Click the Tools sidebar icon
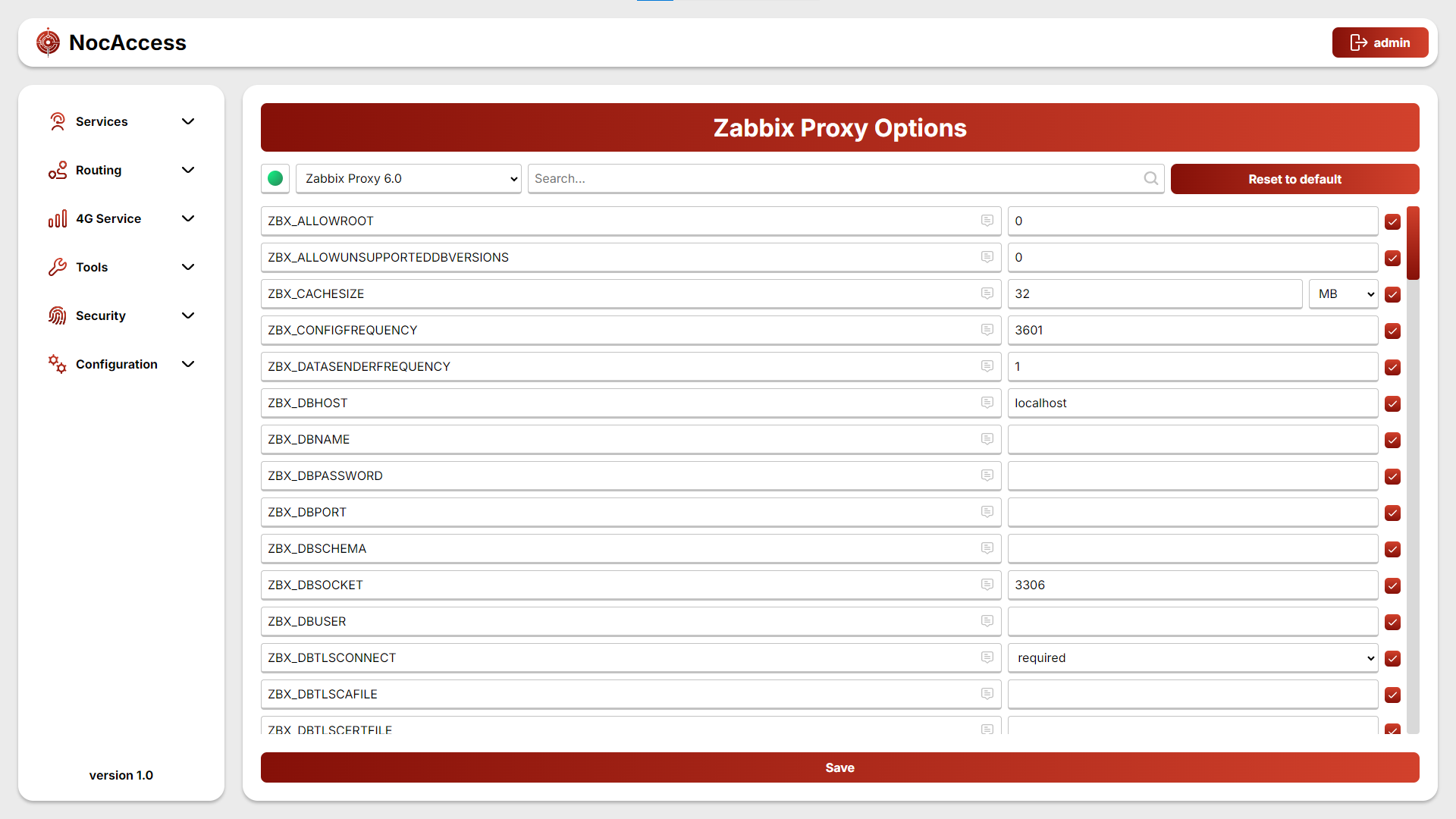Screen dimensions: 1456x819 pos(56,266)
